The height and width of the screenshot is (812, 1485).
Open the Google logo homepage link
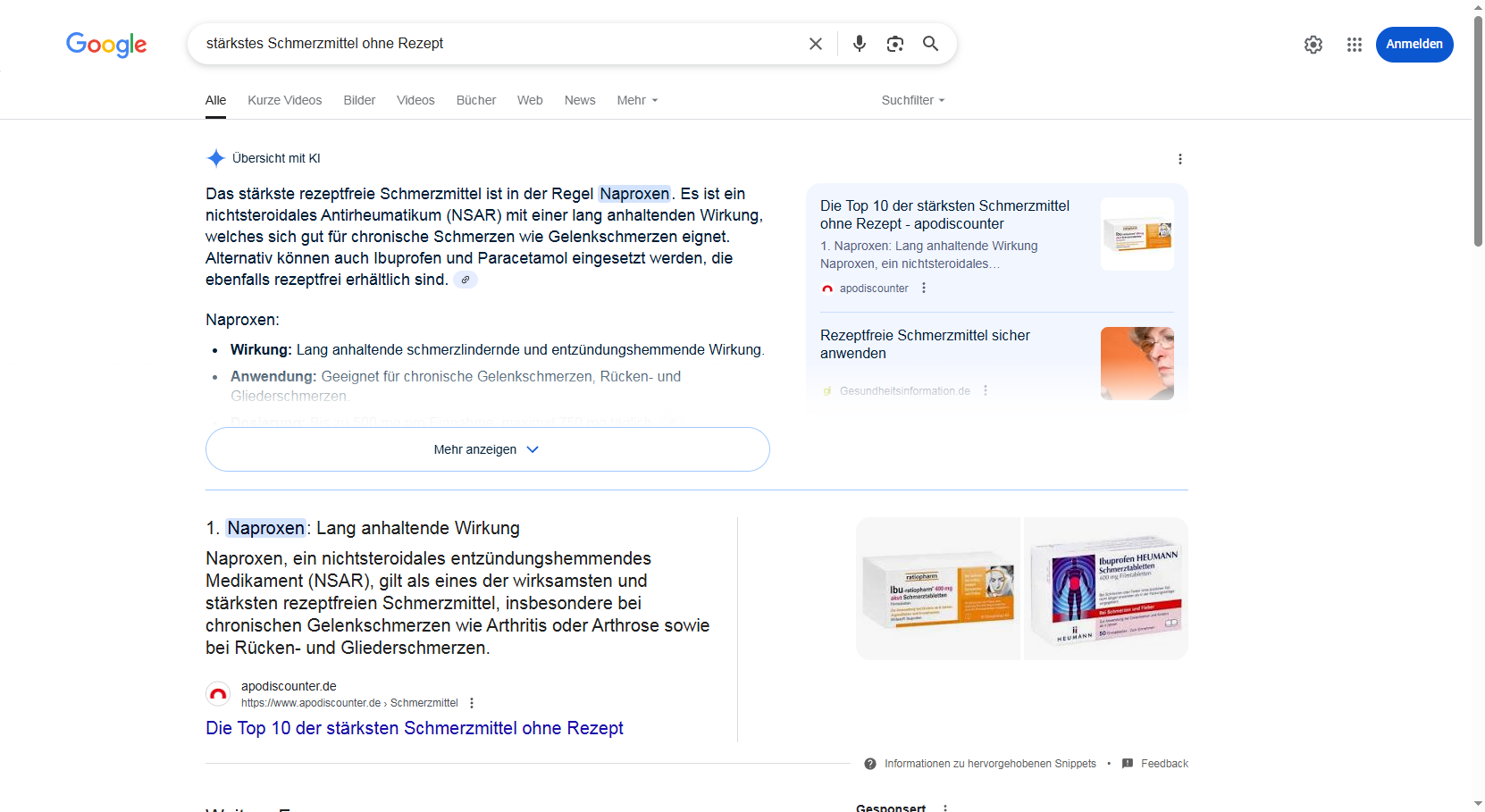106,44
